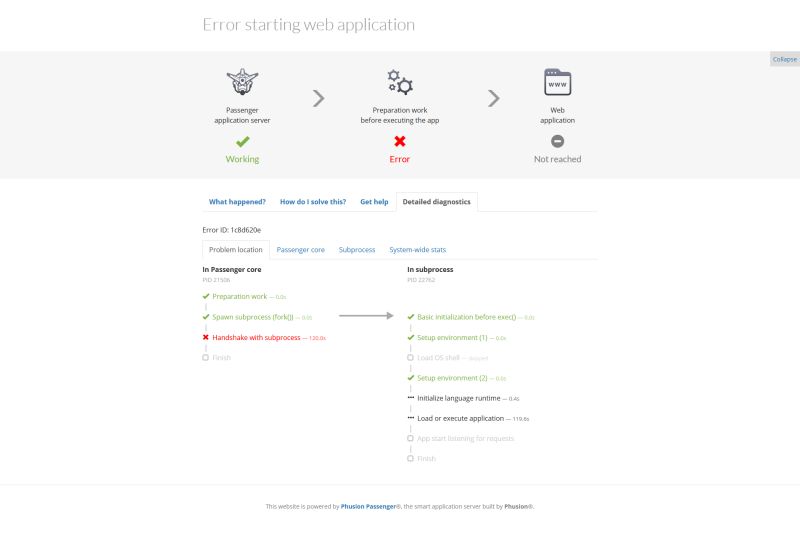Click the Handshake with subprocess step text
Image resolution: width=800 pixels, height=541 pixels.
tap(256, 337)
